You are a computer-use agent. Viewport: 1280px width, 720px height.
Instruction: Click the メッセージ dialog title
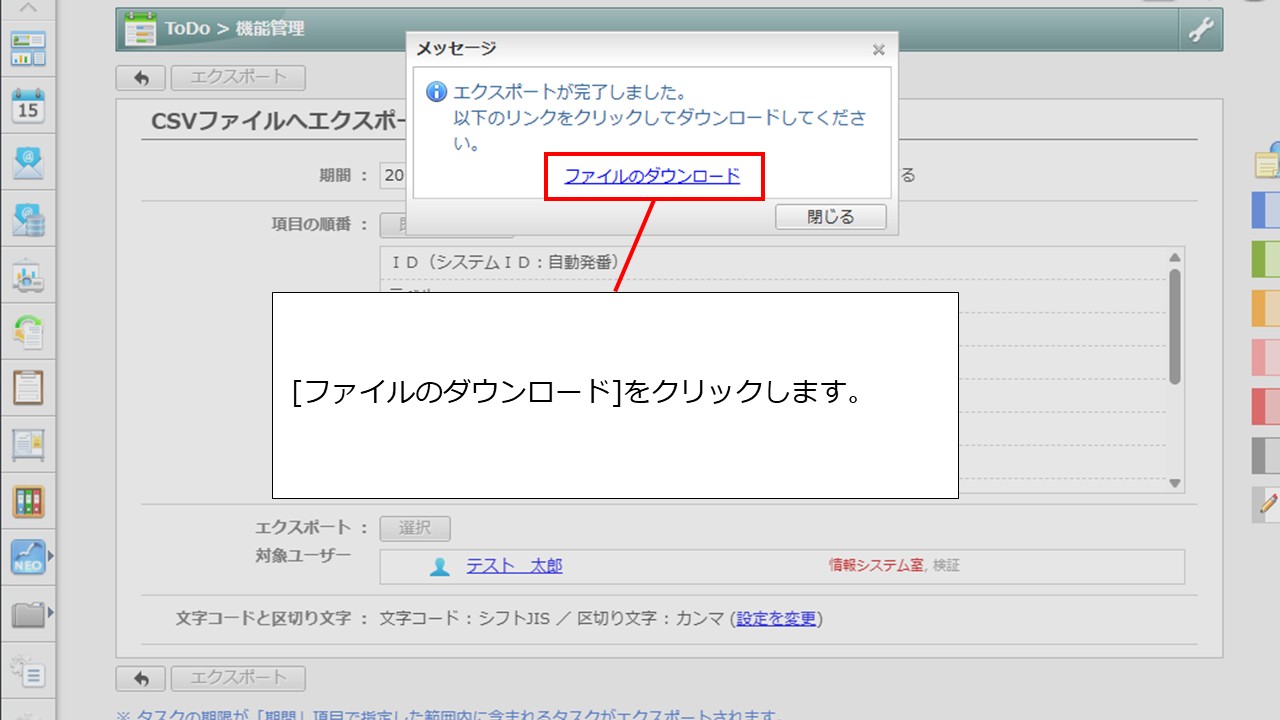point(456,48)
